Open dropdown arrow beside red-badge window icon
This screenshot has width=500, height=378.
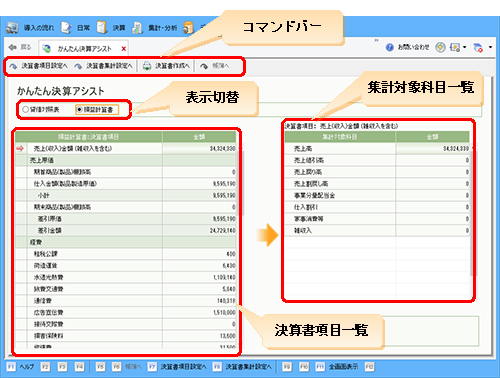click(x=490, y=47)
